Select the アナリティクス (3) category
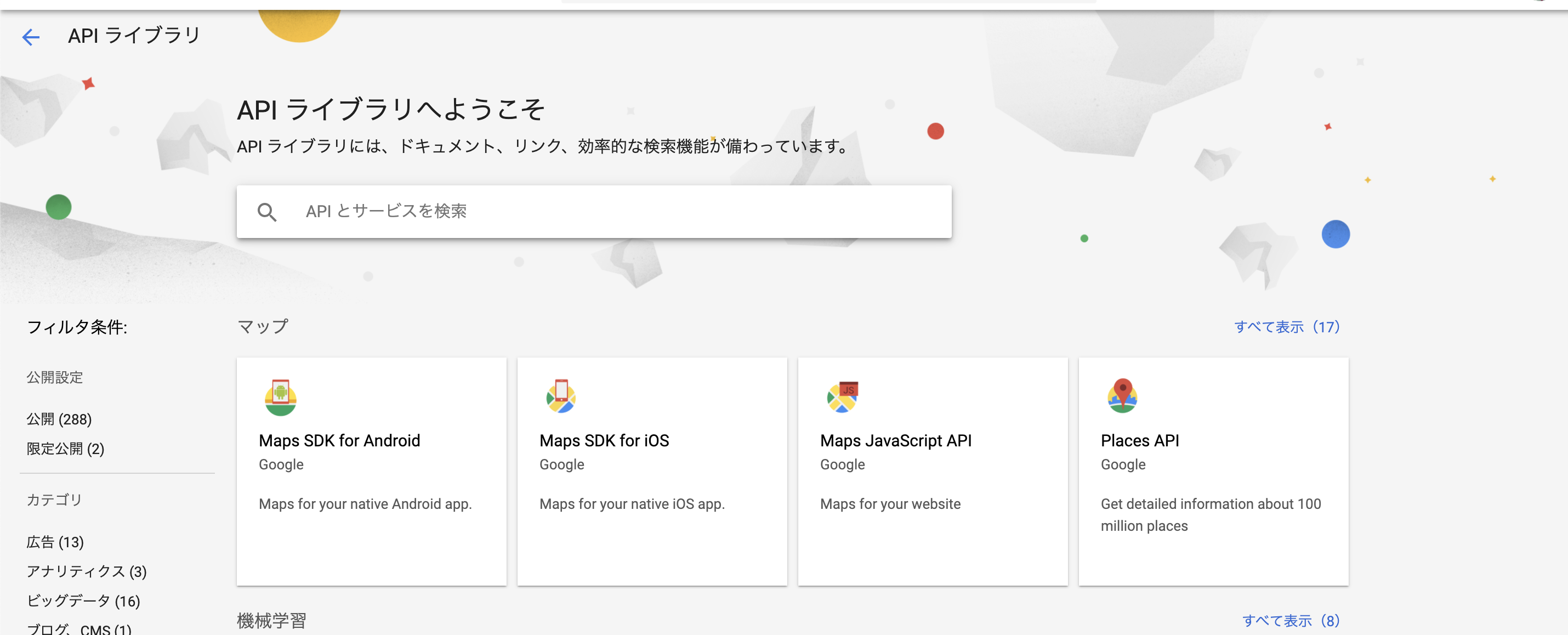This screenshot has width=1568, height=635. tap(87, 571)
